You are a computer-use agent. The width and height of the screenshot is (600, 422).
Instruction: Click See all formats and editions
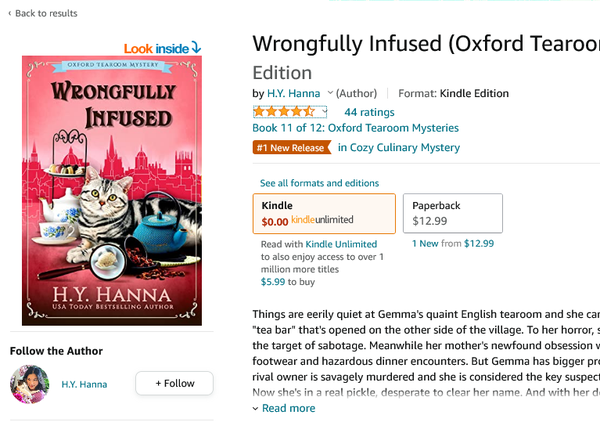319,183
